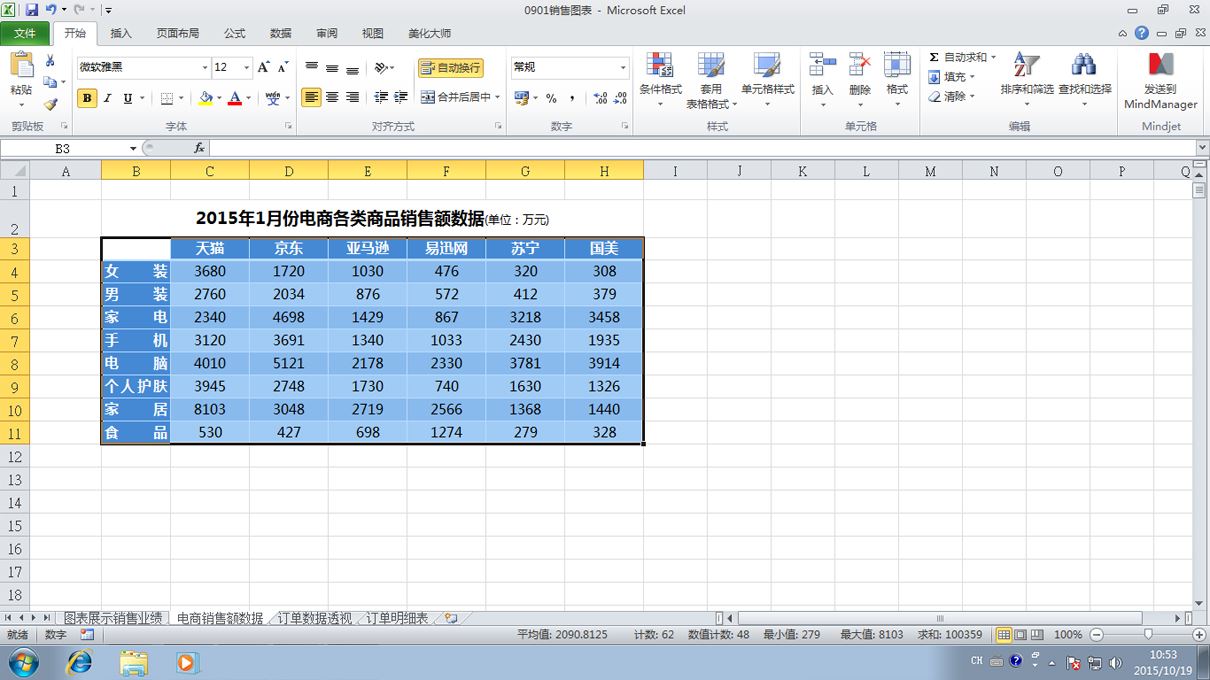Open the 图表展示销售业绩 sheet tab
Image resolution: width=1210 pixels, height=680 pixels.
tap(113, 618)
